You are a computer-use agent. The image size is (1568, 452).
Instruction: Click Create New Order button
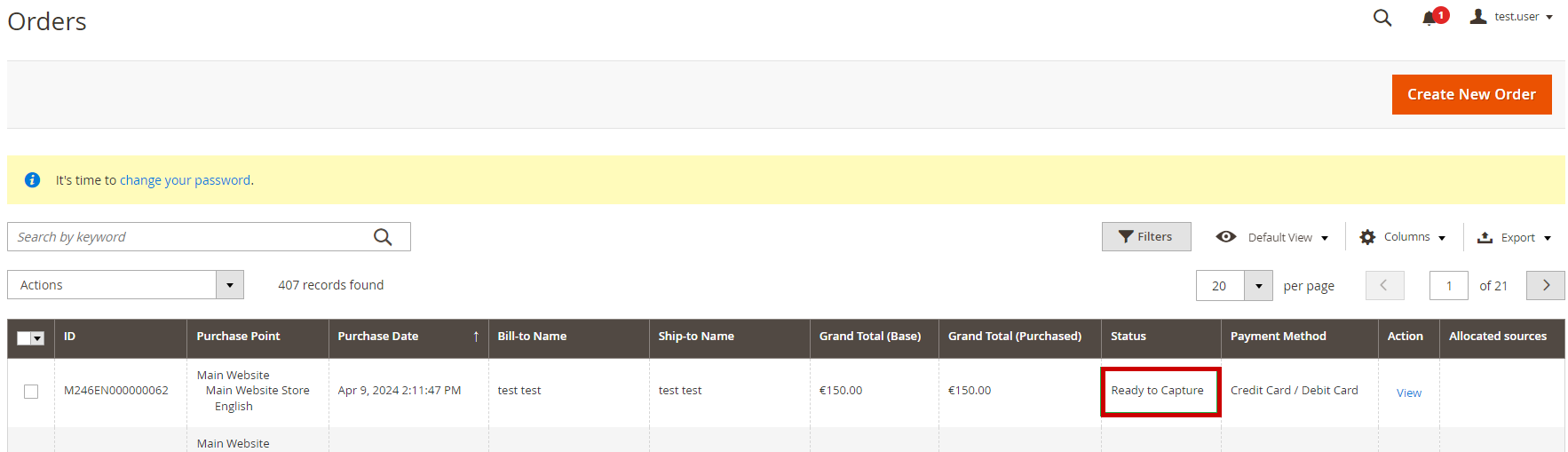click(x=1471, y=94)
